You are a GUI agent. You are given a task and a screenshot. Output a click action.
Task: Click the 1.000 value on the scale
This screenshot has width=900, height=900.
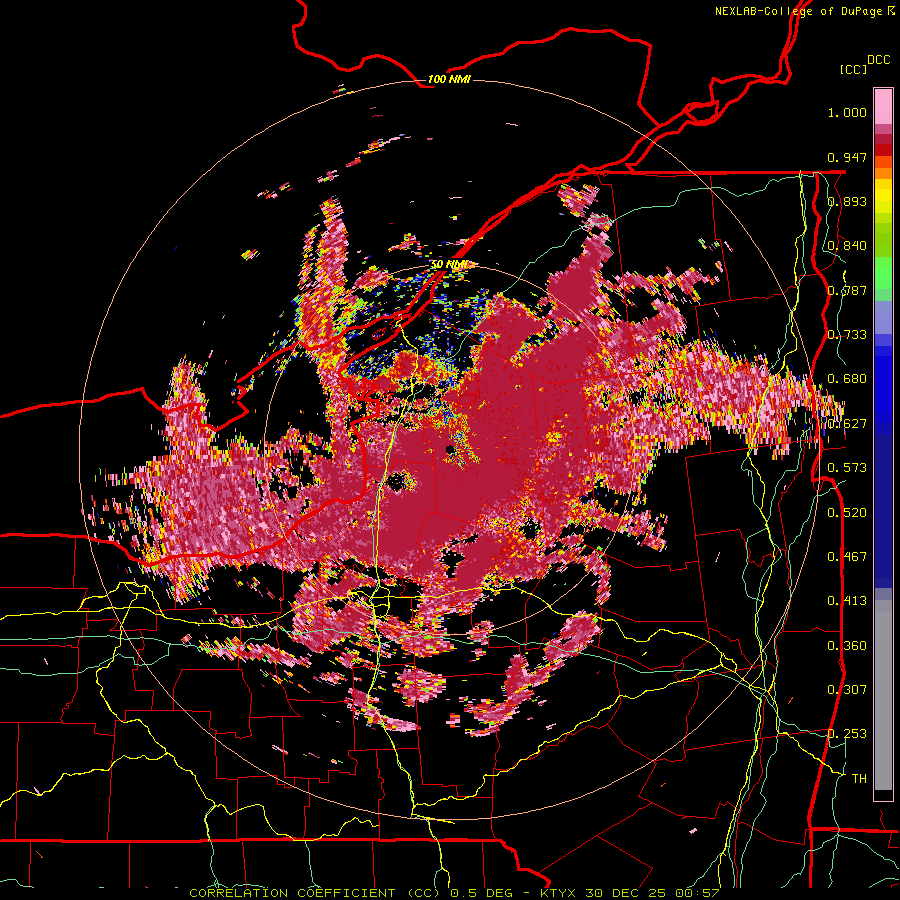click(847, 113)
